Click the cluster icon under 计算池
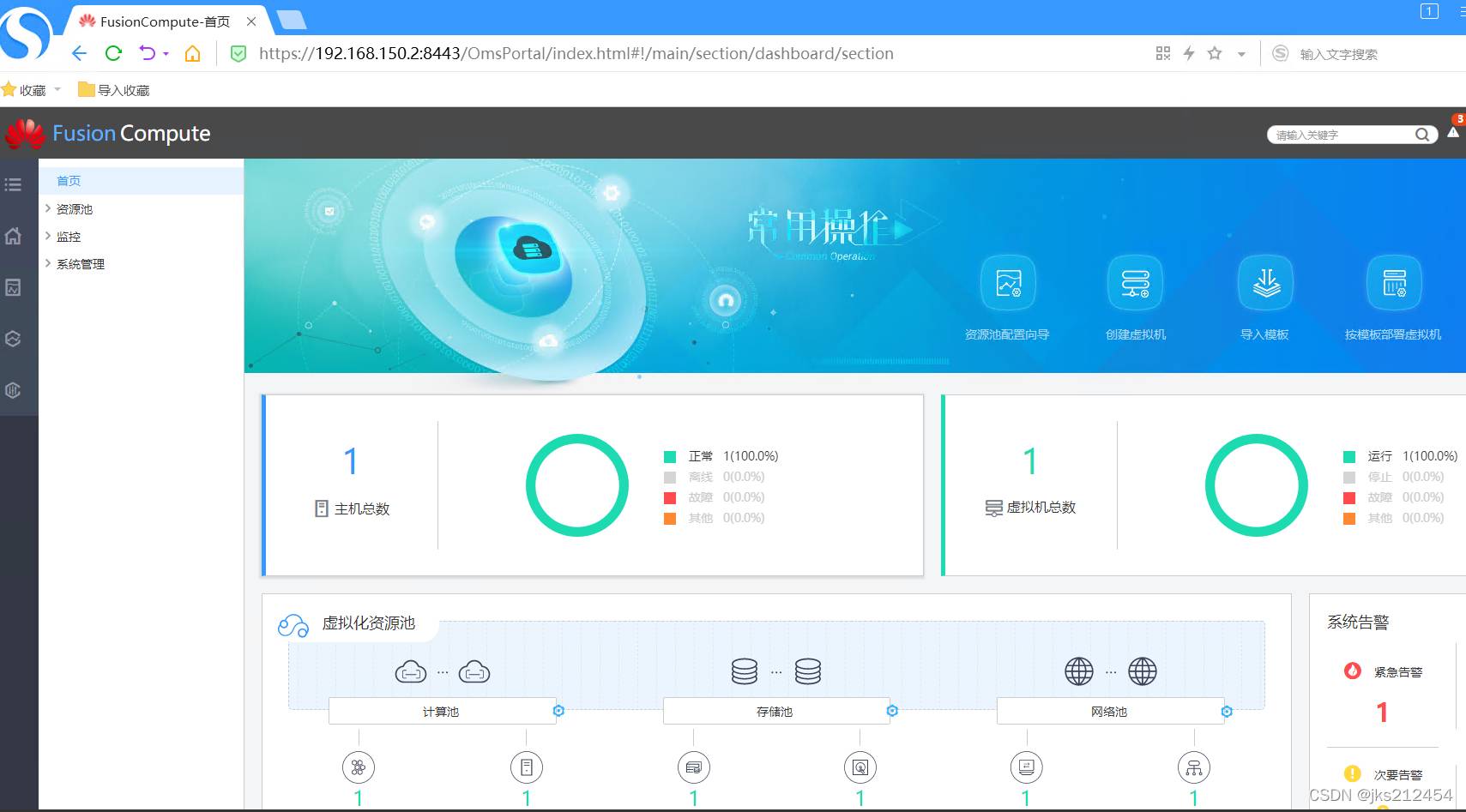The image size is (1466, 812). tap(359, 767)
